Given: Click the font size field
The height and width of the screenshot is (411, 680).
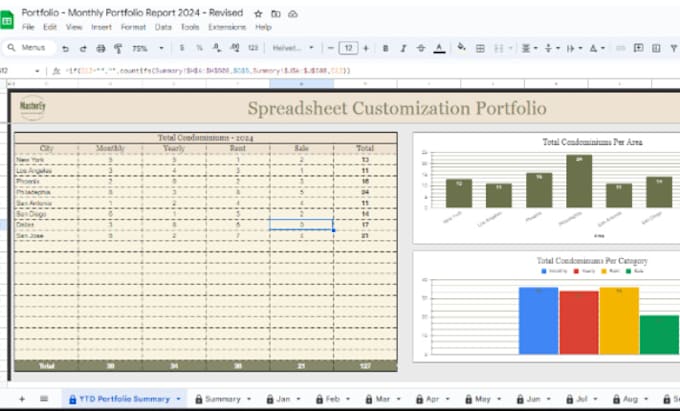Looking at the screenshot, I should pyautogui.click(x=349, y=48).
